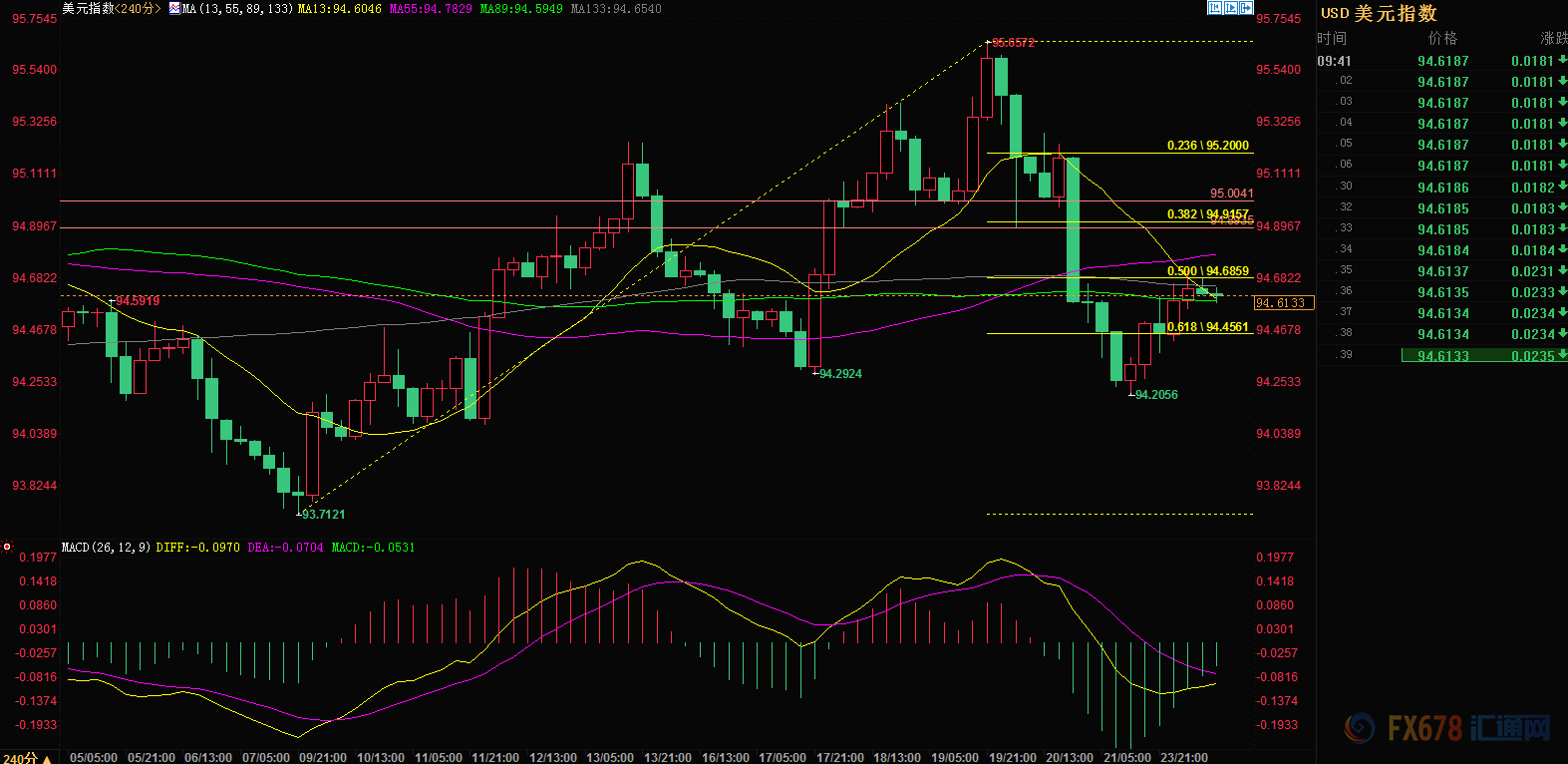Open the MACD(26,12,9) indicator parameters

tap(106, 548)
